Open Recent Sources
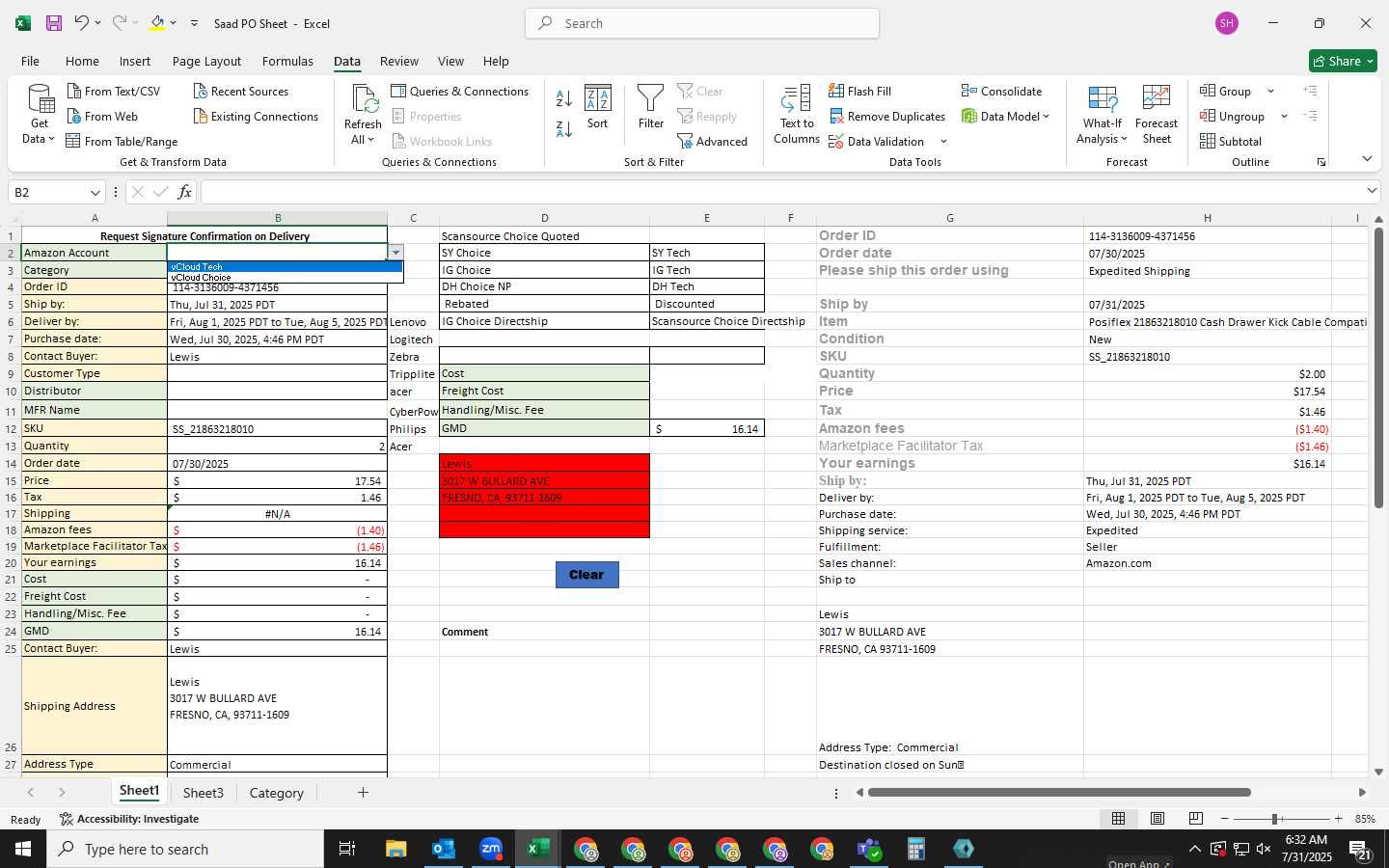Image resolution: width=1389 pixels, height=868 pixels. tap(240, 91)
